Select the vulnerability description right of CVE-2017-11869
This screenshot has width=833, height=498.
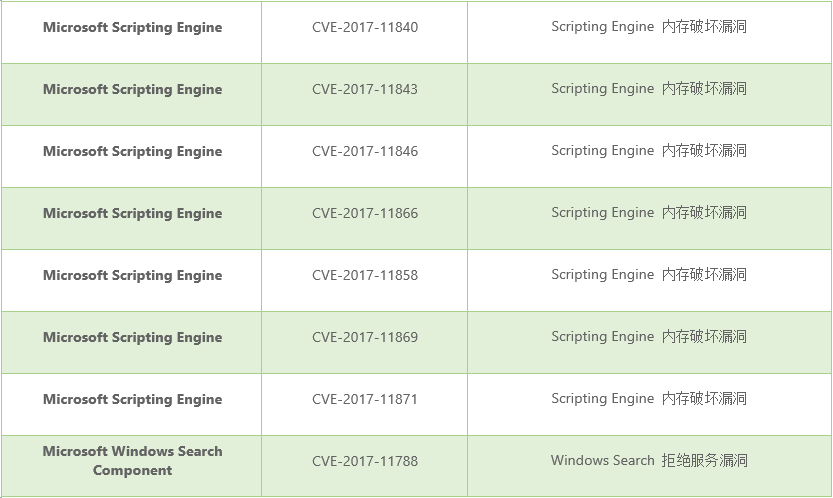point(648,337)
